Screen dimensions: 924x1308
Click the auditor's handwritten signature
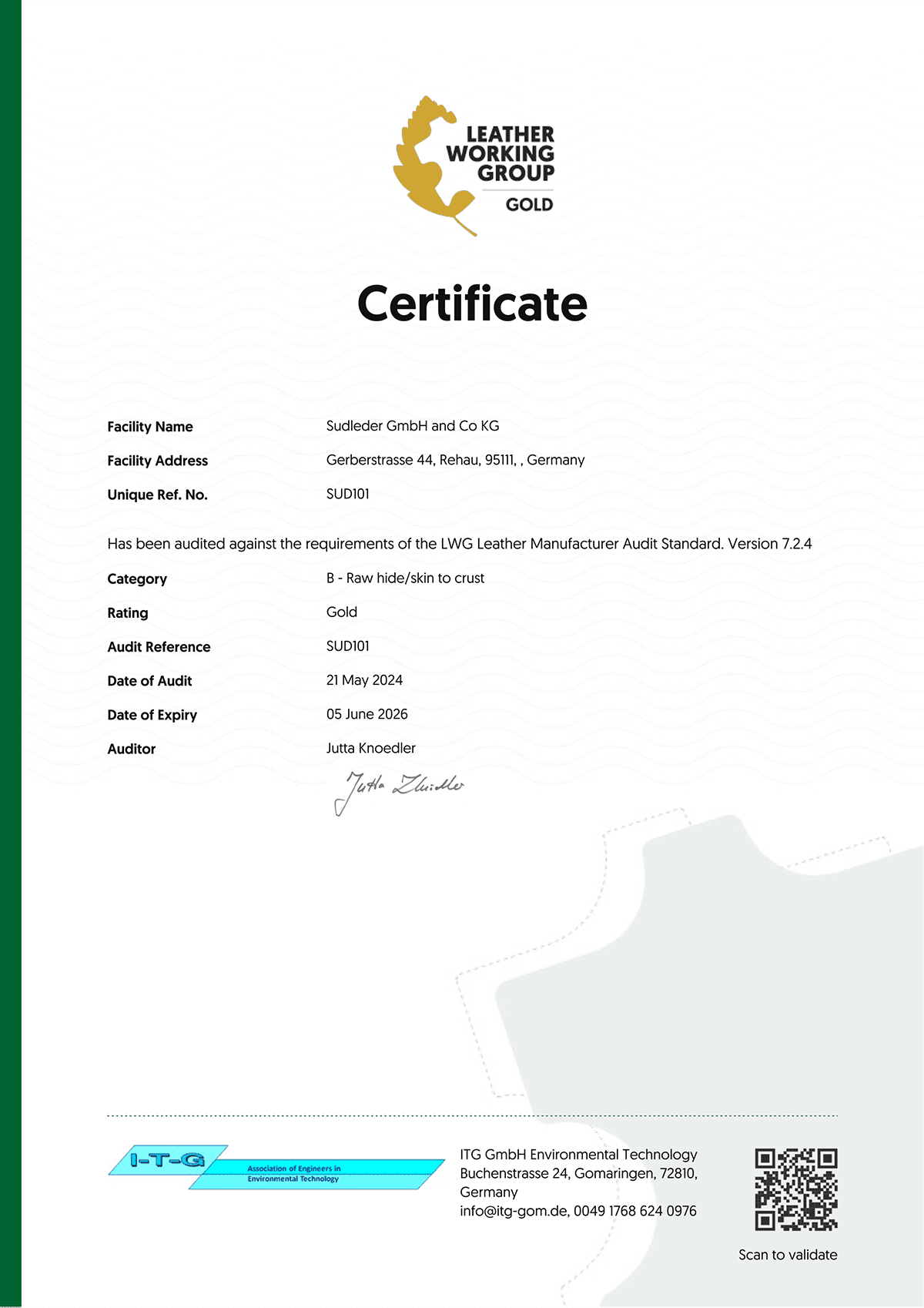(399, 790)
